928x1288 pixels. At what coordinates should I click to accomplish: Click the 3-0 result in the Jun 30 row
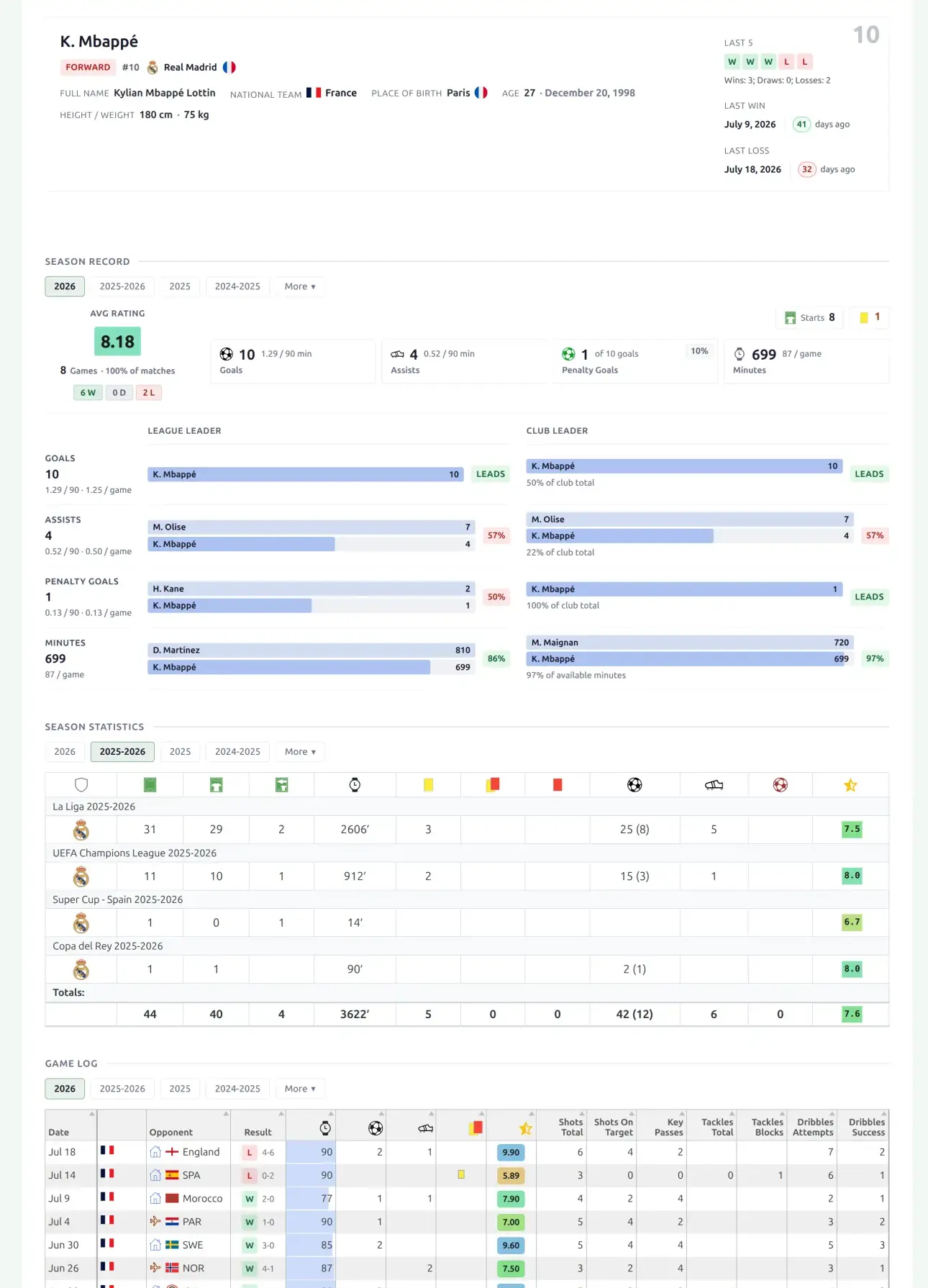(268, 1246)
